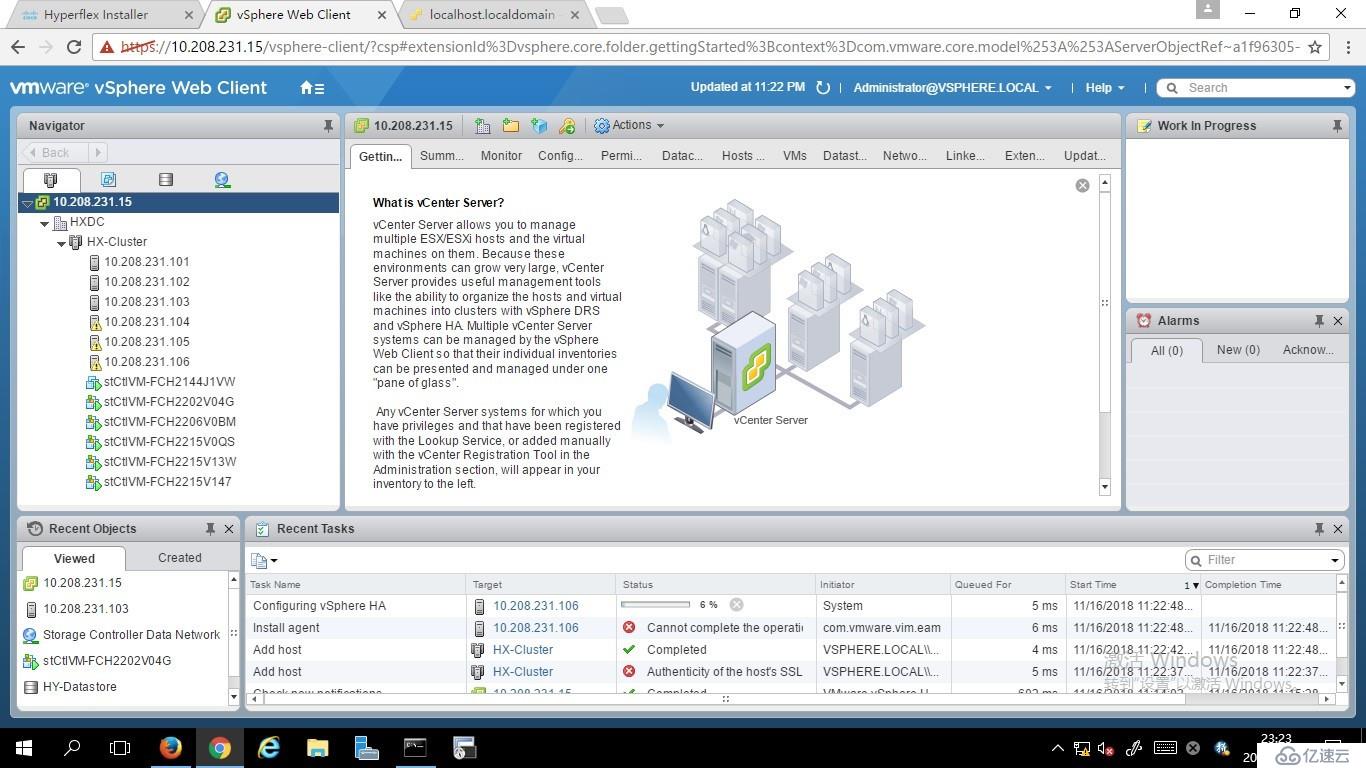
Task: Switch to Hyperflex Installer browser tab
Action: coord(96,15)
